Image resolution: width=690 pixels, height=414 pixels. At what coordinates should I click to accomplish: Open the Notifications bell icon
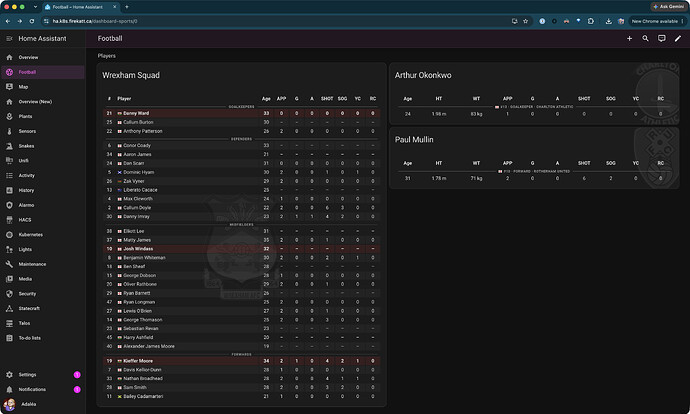click(9, 389)
